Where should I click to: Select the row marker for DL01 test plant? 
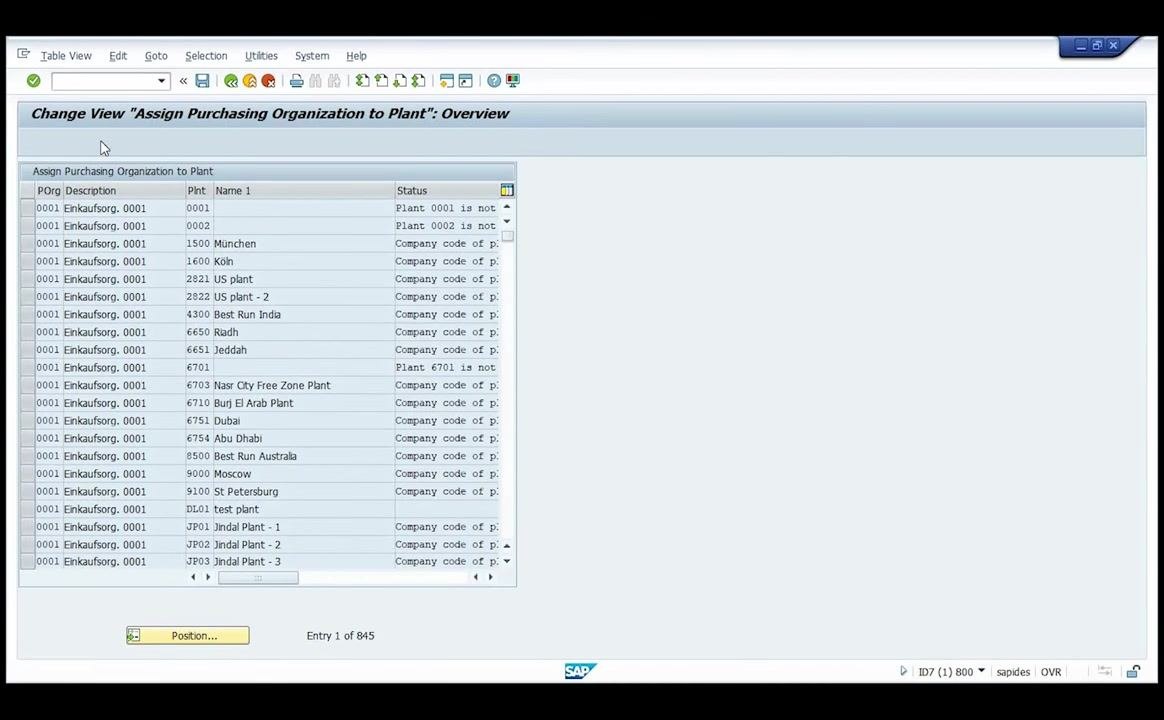tap(27, 509)
